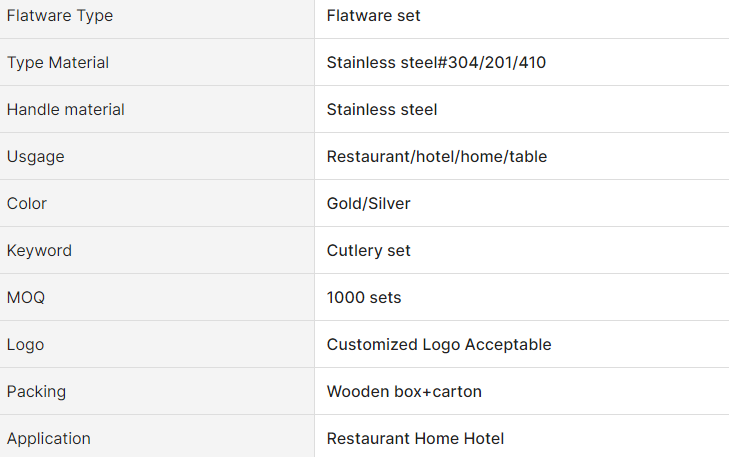This screenshot has width=729, height=457.
Task: Select the 'Flatware set' value text
Action: coord(373,16)
